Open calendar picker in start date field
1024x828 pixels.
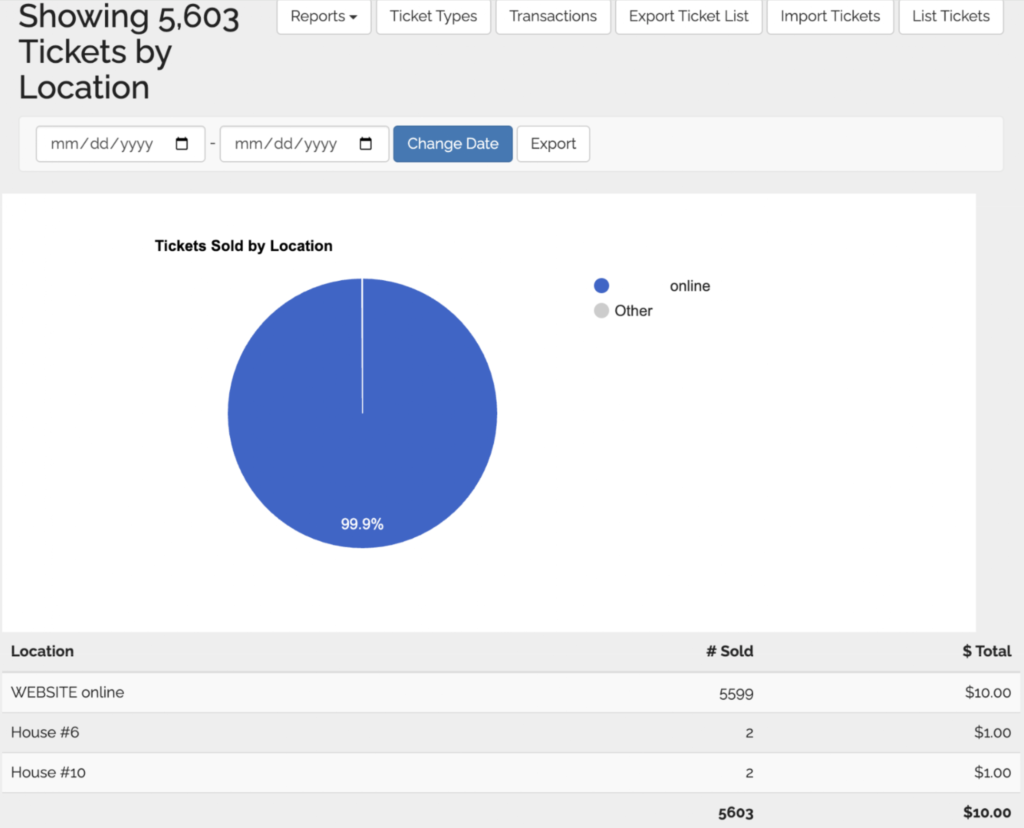pyautogui.click(x=182, y=144)
